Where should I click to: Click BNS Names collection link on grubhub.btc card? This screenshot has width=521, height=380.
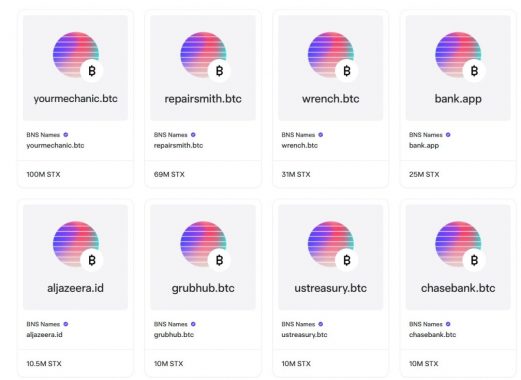(170, 324)
